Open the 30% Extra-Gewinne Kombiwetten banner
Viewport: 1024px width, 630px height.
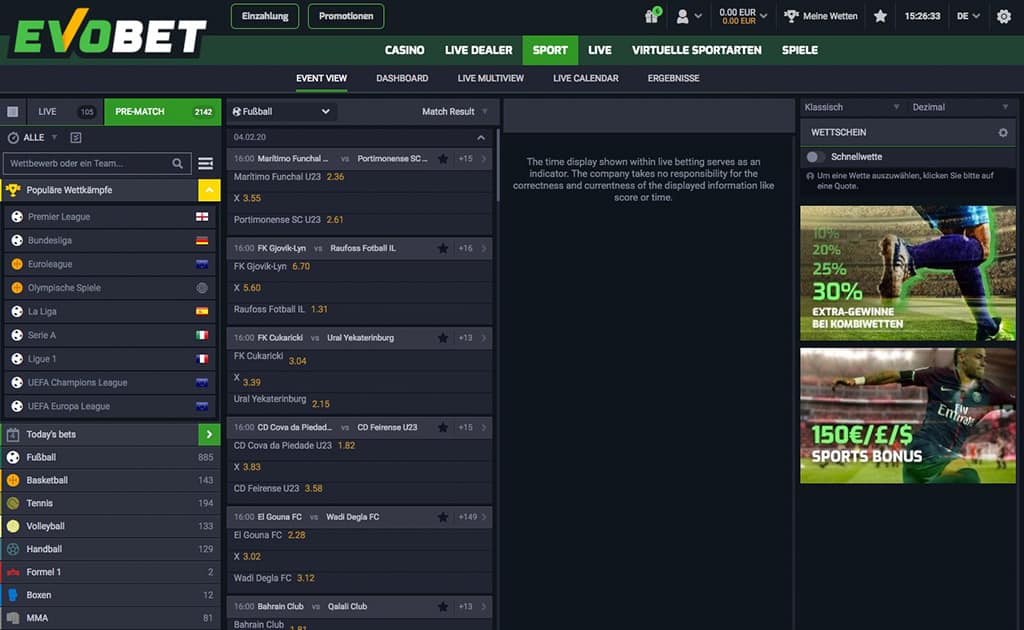[908, 273]
